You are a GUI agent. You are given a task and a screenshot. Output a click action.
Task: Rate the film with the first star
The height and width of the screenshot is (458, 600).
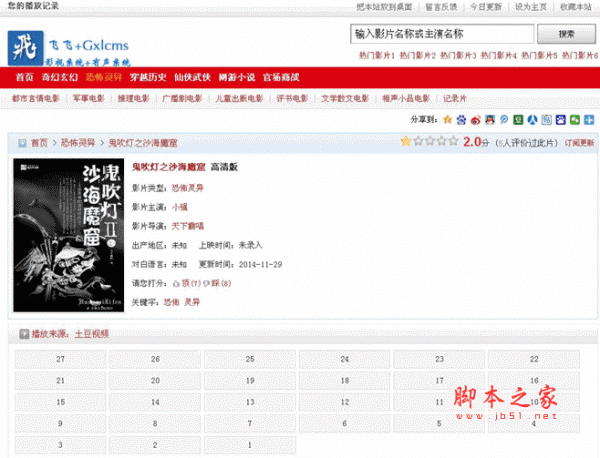click(406, 141)
